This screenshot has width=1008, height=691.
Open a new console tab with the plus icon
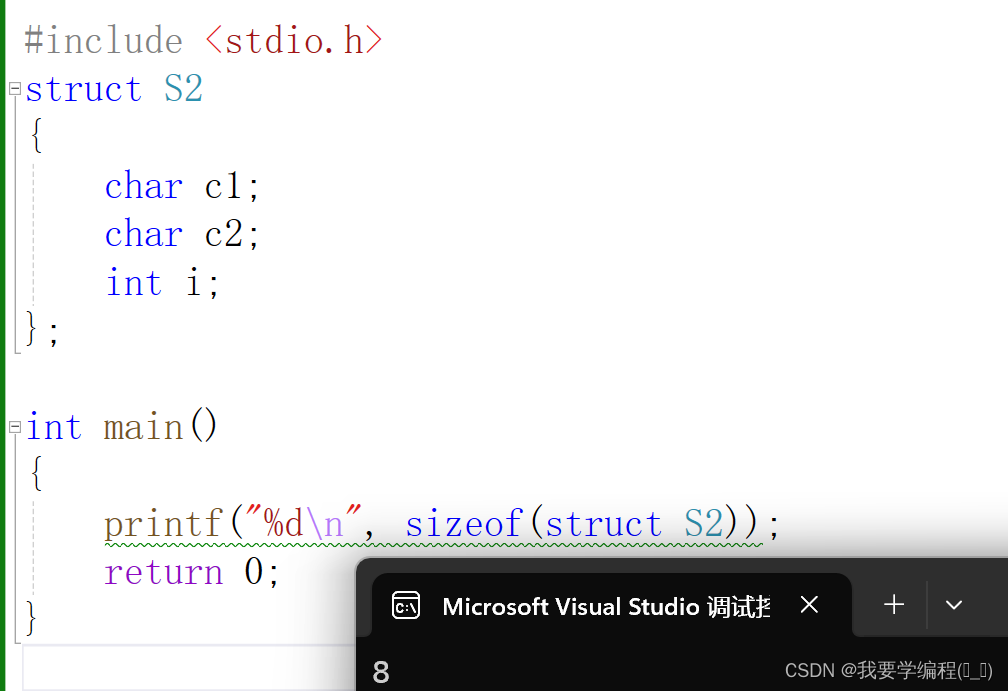pos(893,605)
